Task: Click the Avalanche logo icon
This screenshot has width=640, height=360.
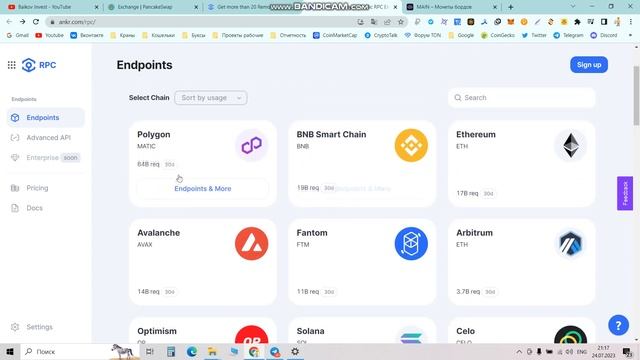Action: (251, 244)
